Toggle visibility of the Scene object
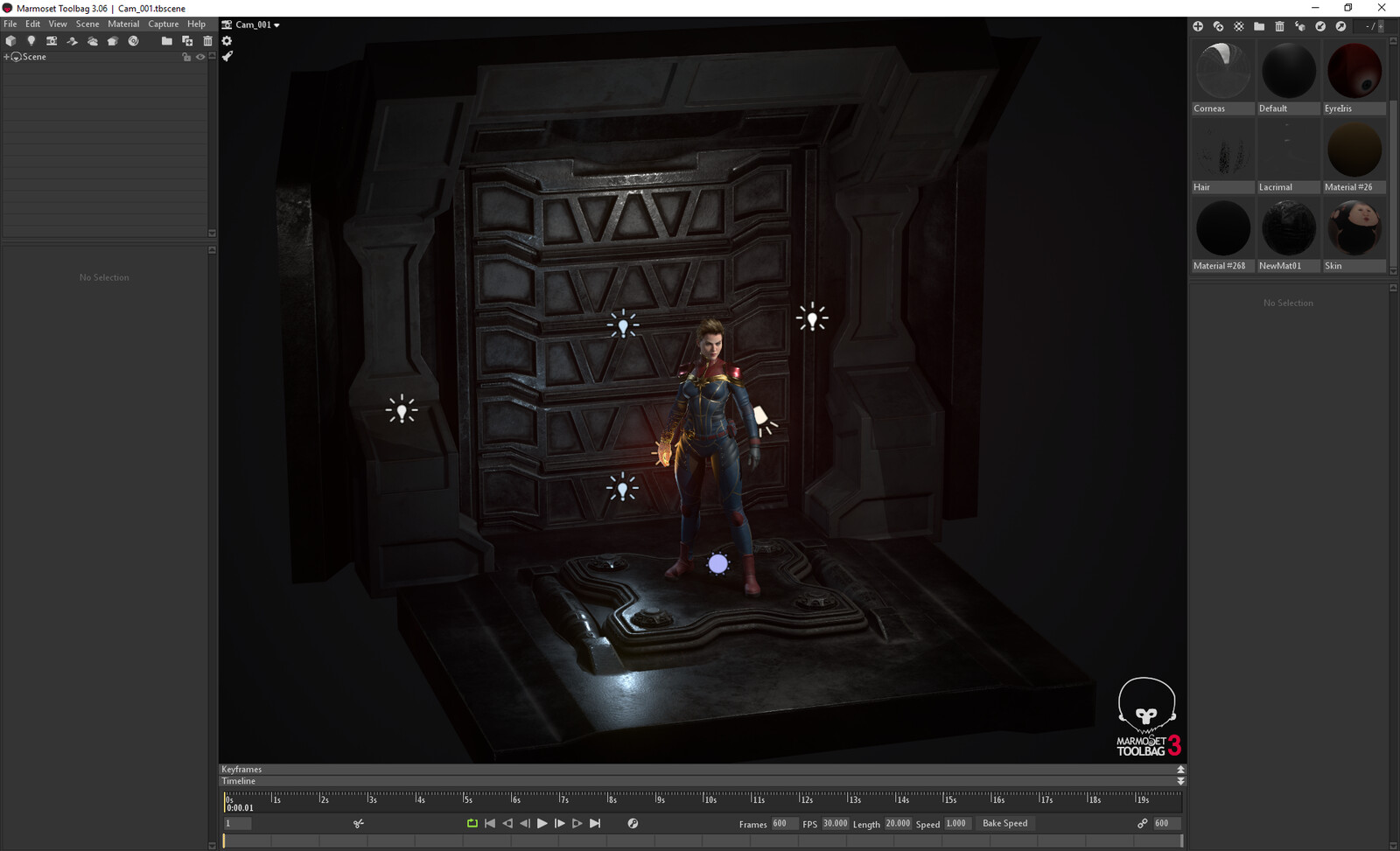This screenshot has width=1400, height=851. click(200, 57)
